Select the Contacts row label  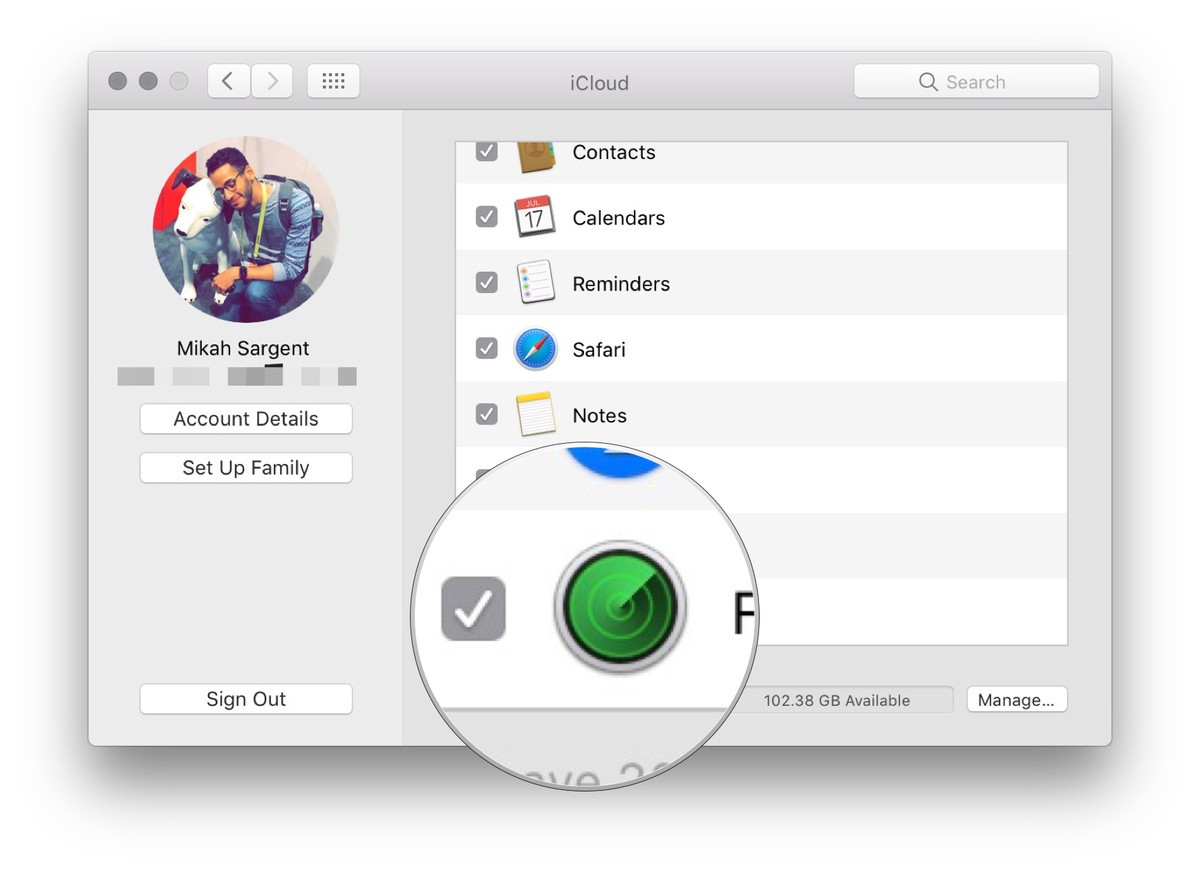click(614, 152)
